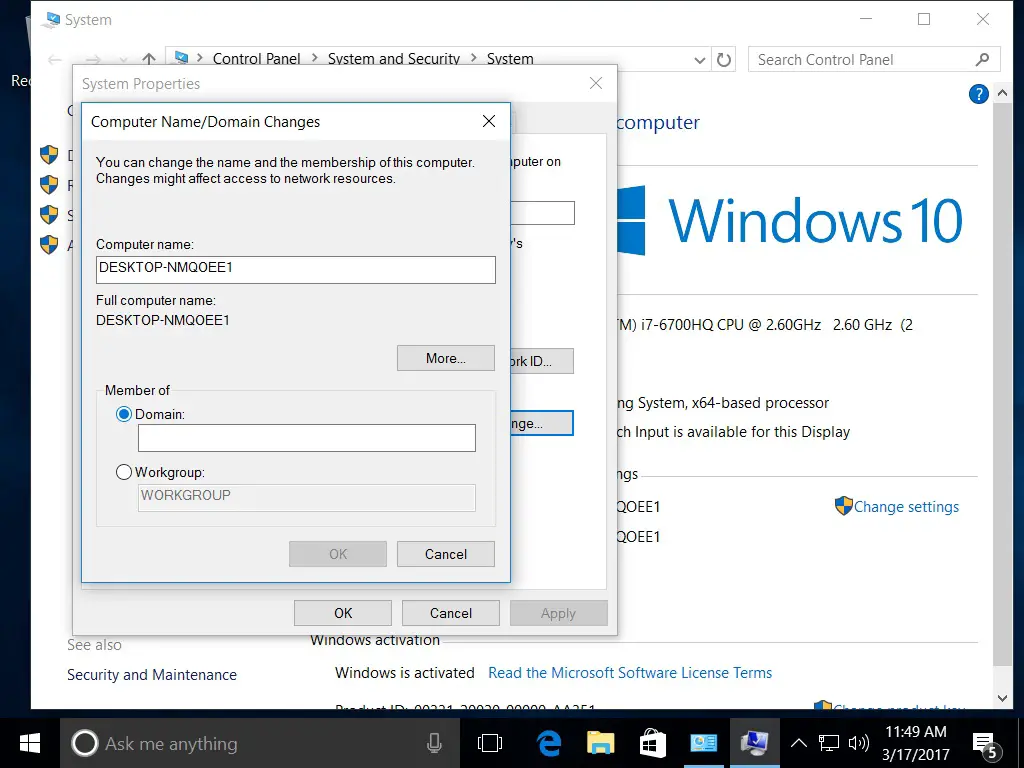Click the search magnifier icon
The height and width of the screenshot is (768, 1024).
pos(982,59)
